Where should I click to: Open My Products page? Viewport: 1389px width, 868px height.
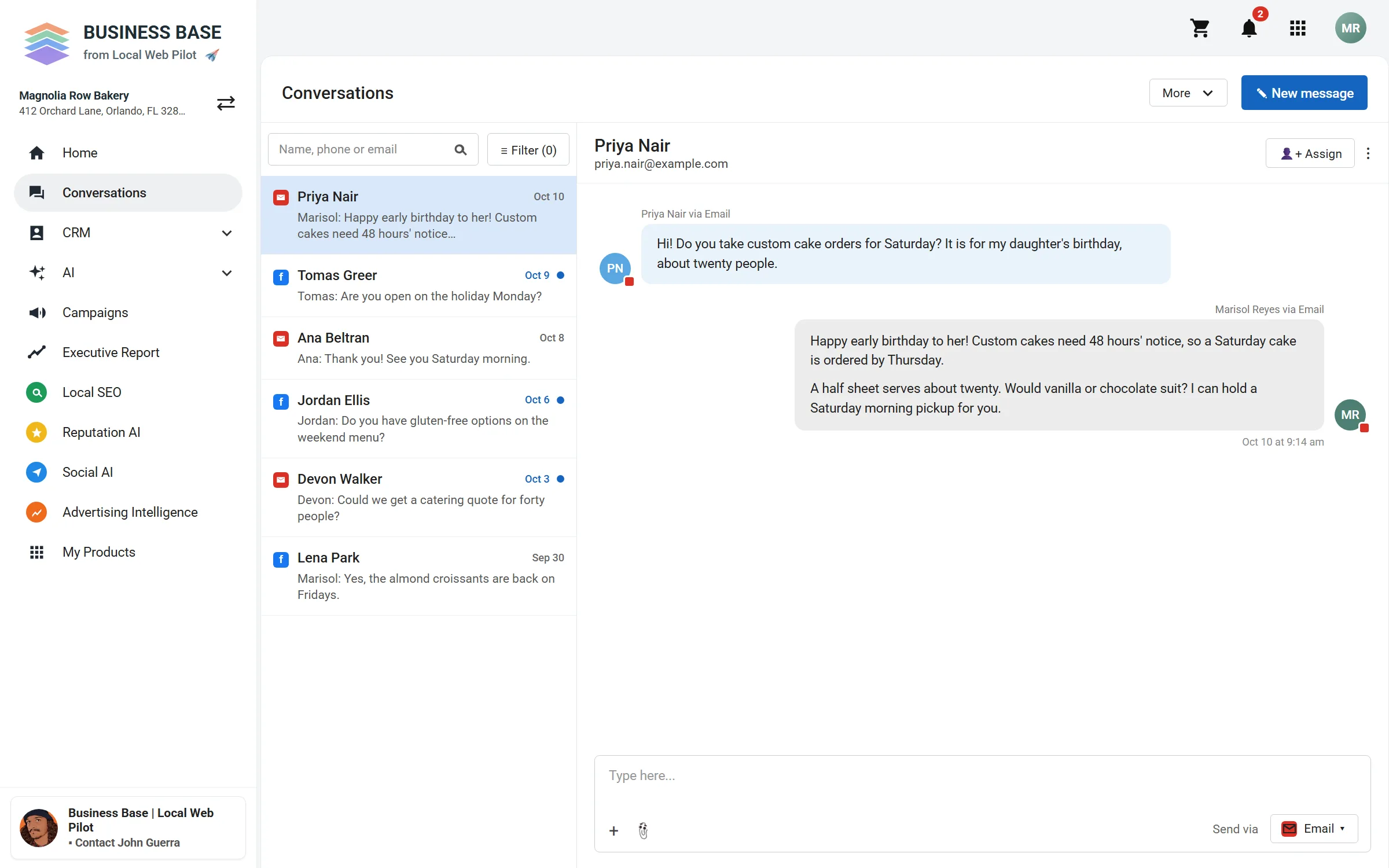point(128,552)
